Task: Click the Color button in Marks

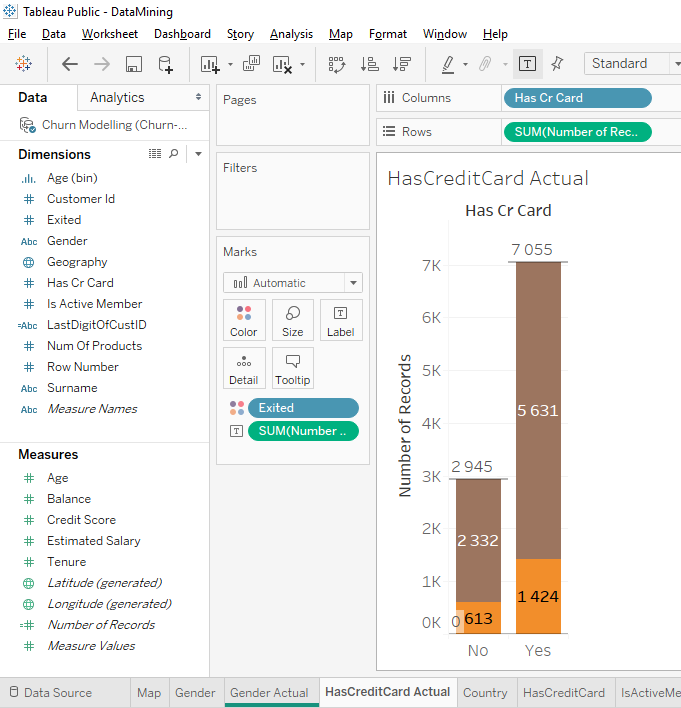Action: click(244, 320)
